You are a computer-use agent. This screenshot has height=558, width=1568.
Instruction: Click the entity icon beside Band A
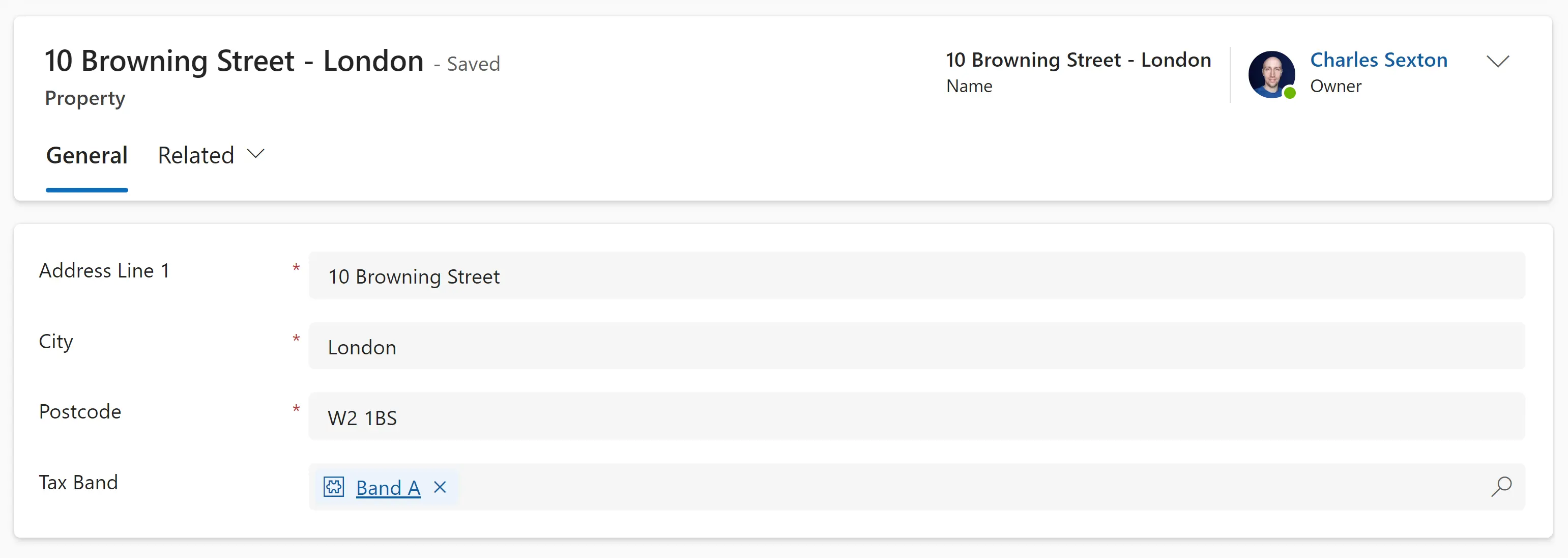(334, 487)
